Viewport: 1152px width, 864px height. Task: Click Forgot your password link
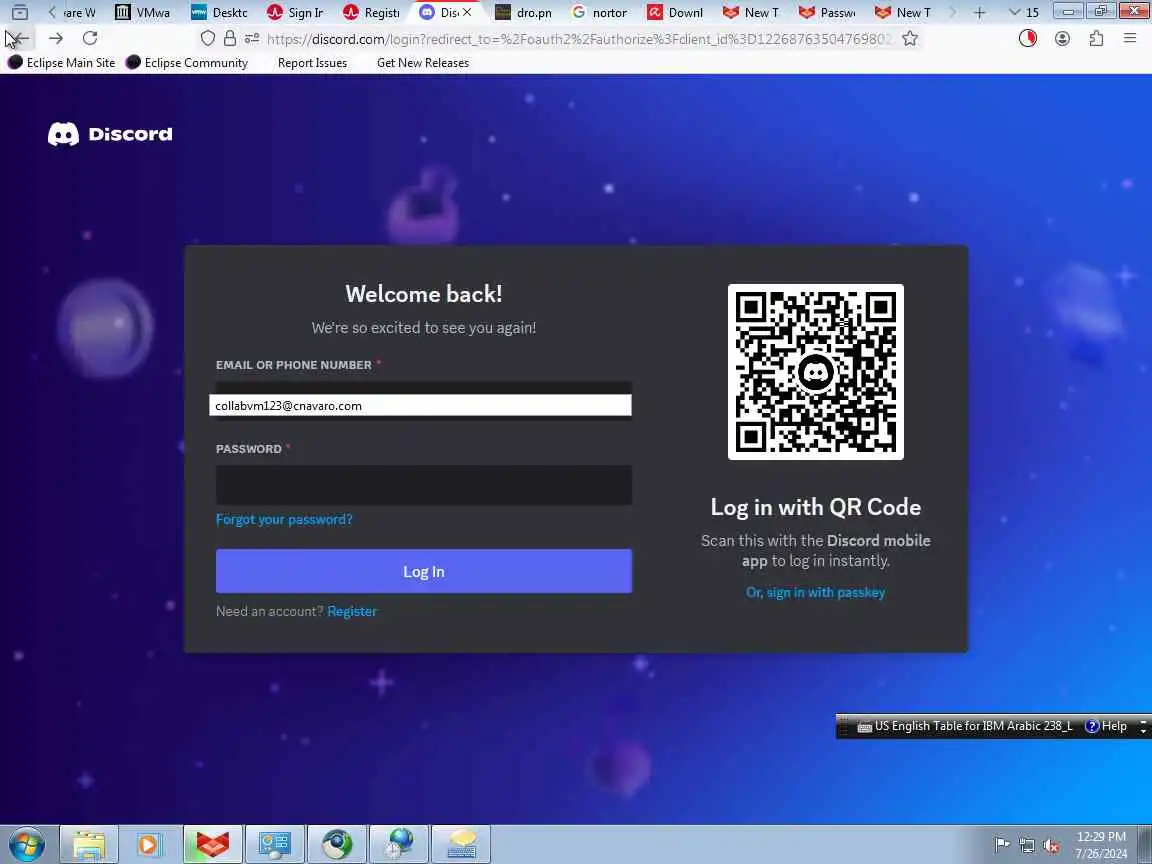284,519
